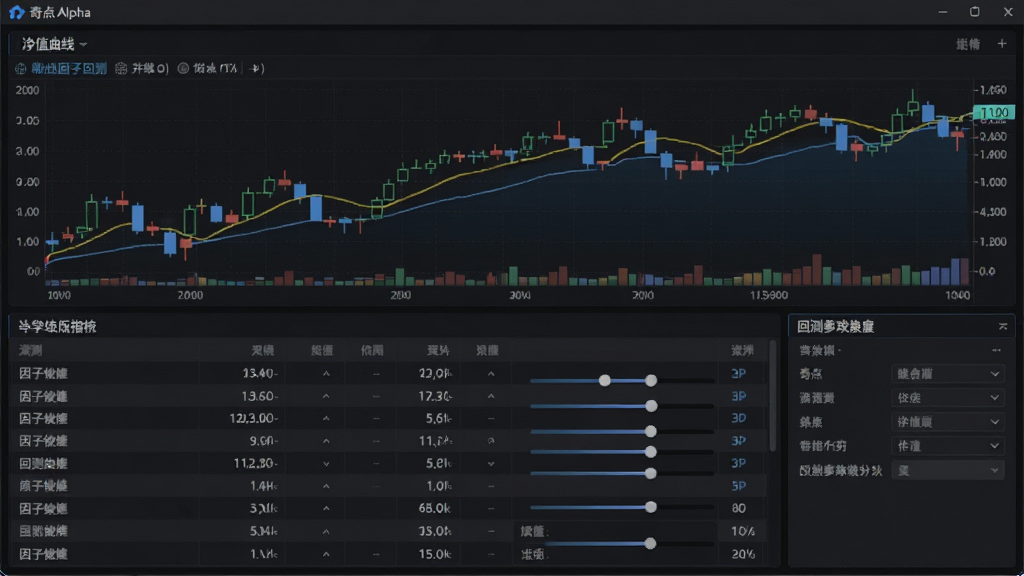
Task: Open the greyed last dropdown in parameter panel
Action: 947,470
